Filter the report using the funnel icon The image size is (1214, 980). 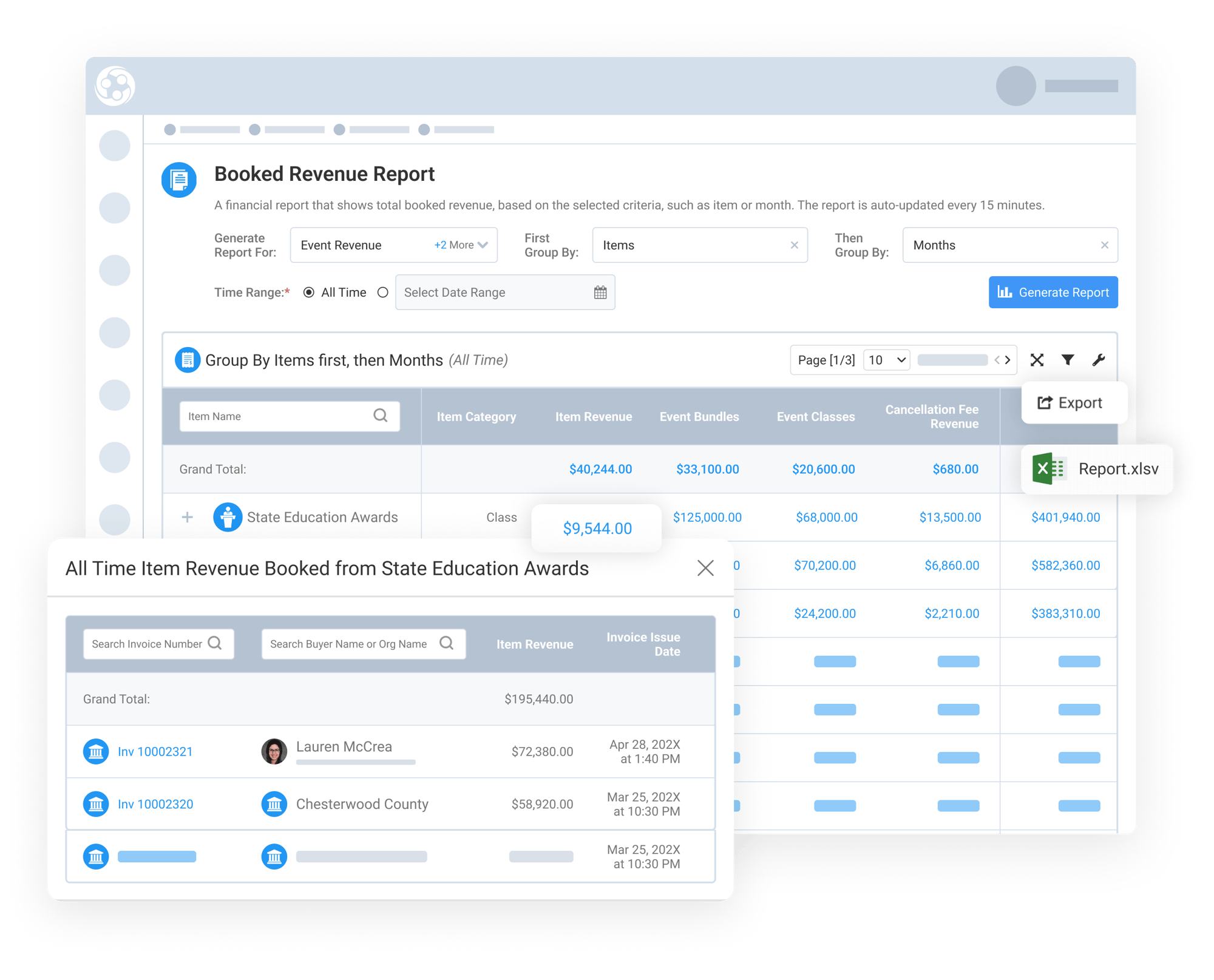(1068, 360)
